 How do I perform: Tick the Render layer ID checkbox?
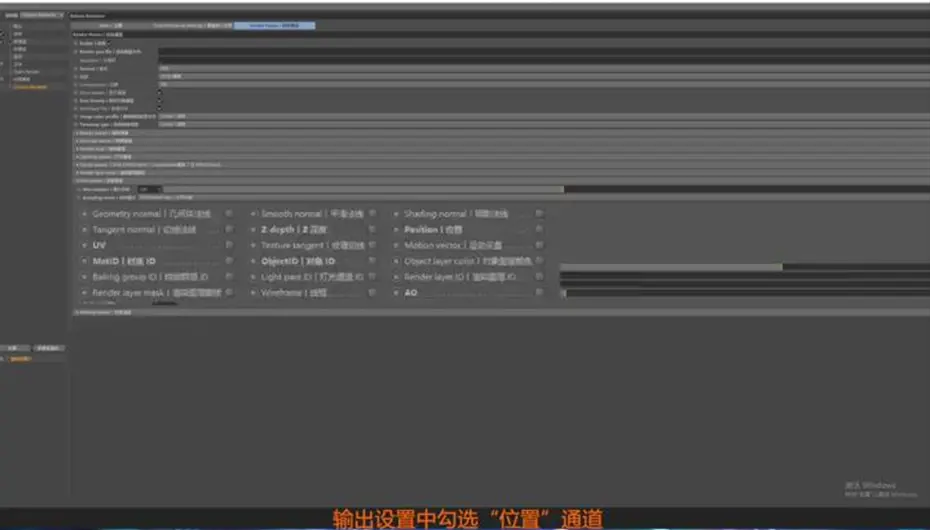point(539,276)
